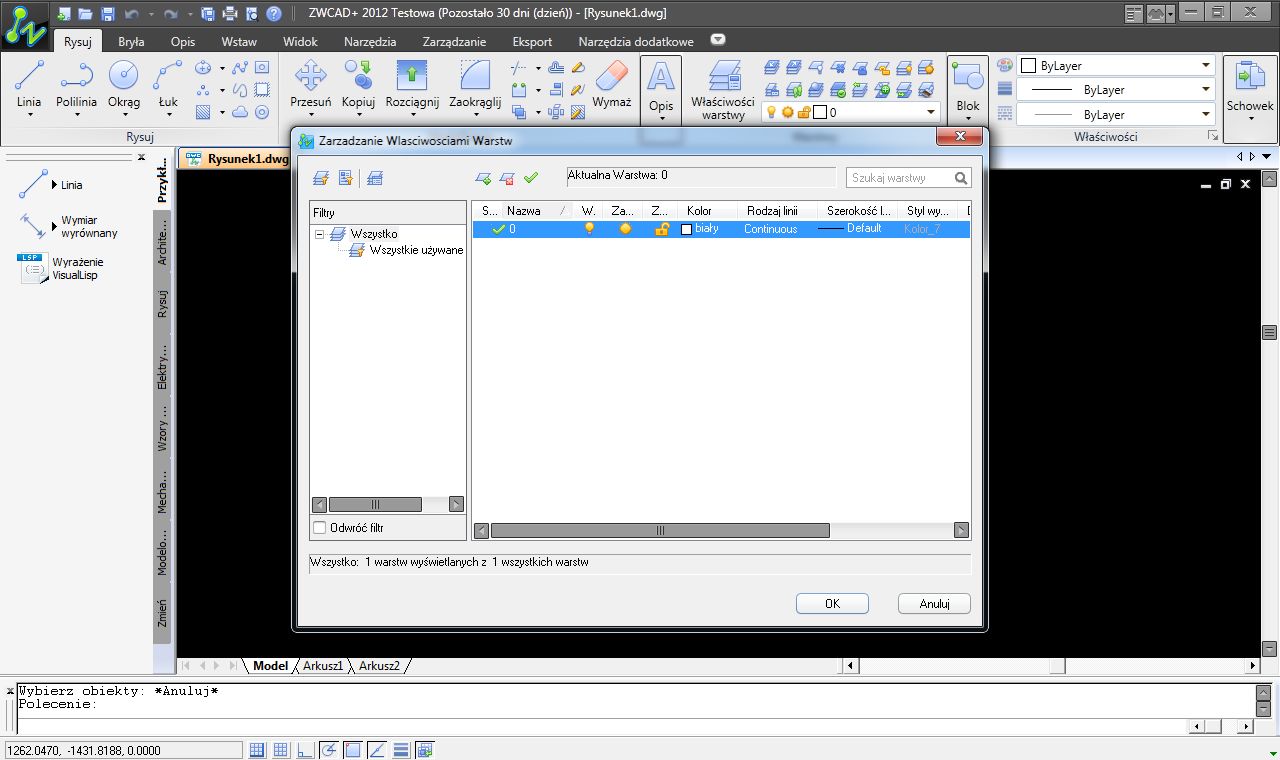
Task: Click the save diskette icon in quick access
Action: tap(109, 14)
